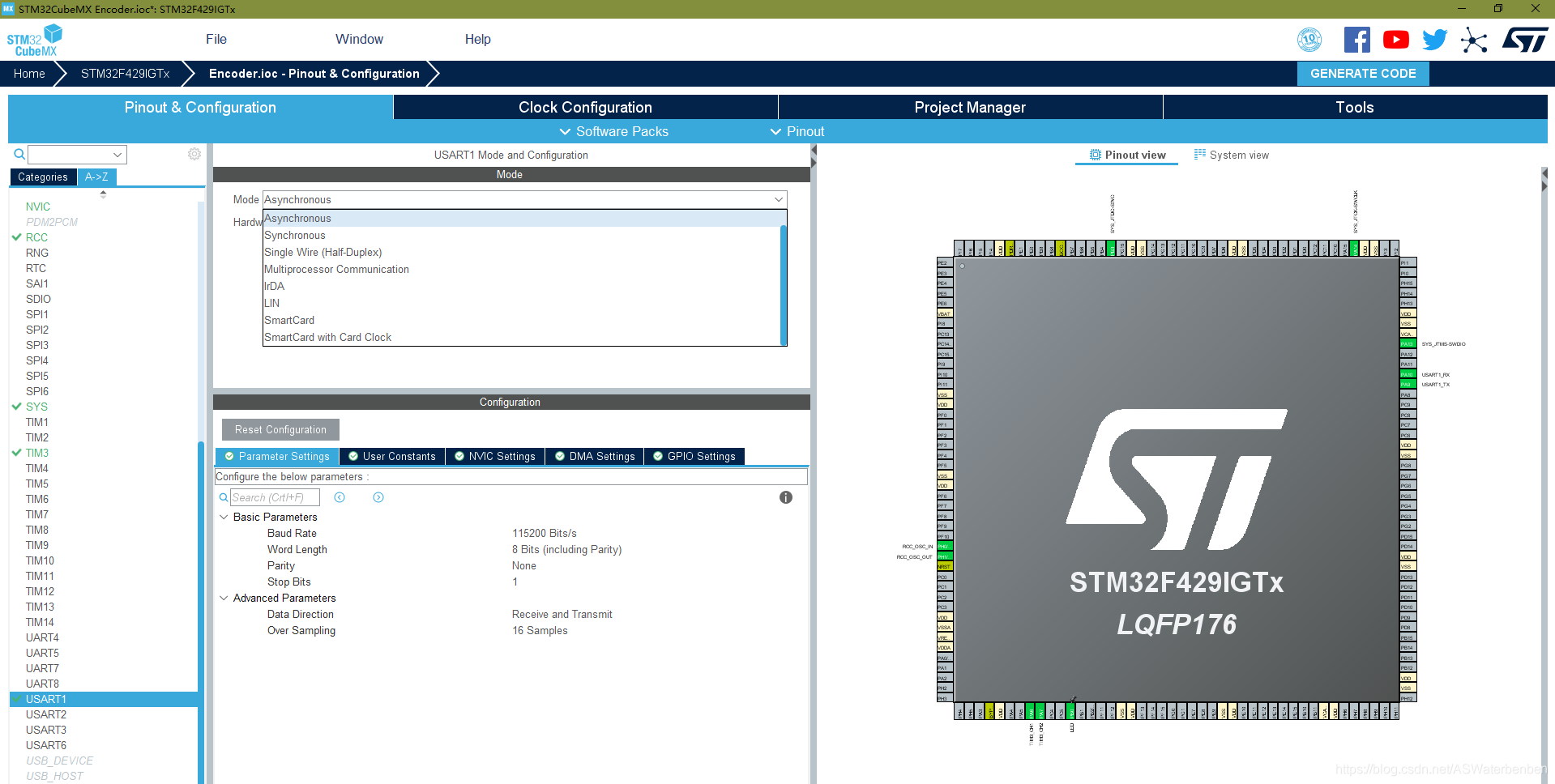Select SYS in the peripheral list
The height and width of the screenshot is (784, 1555).
point(36,407)
